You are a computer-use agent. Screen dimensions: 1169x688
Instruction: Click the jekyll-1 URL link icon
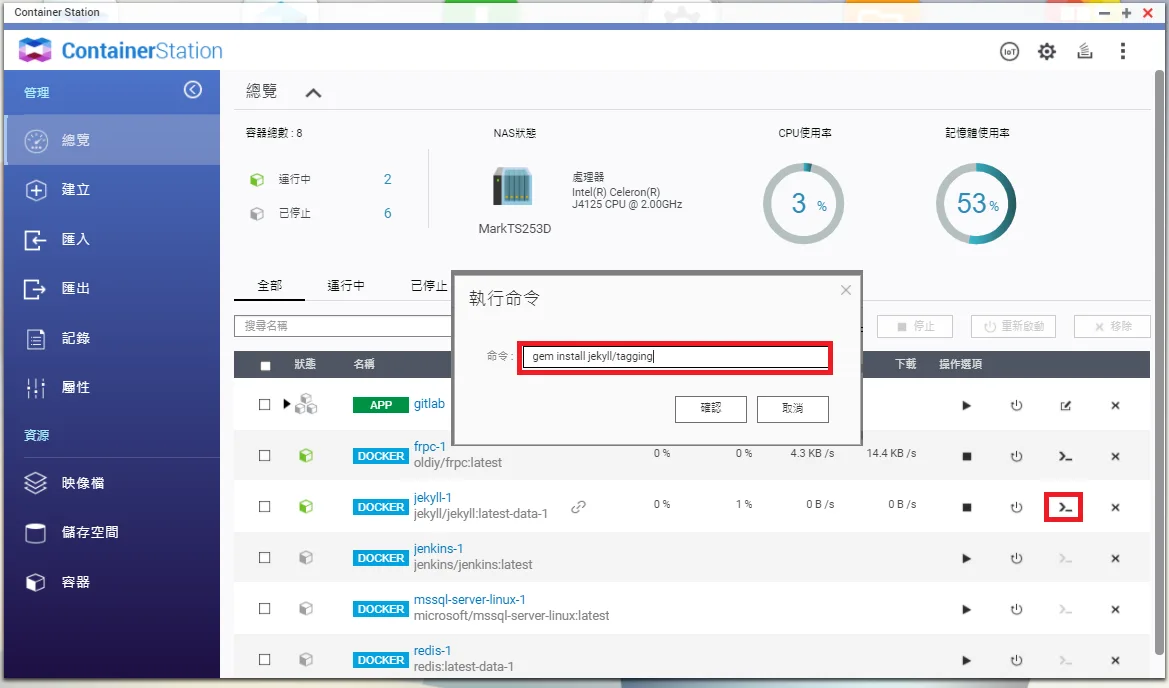[579, 507]
